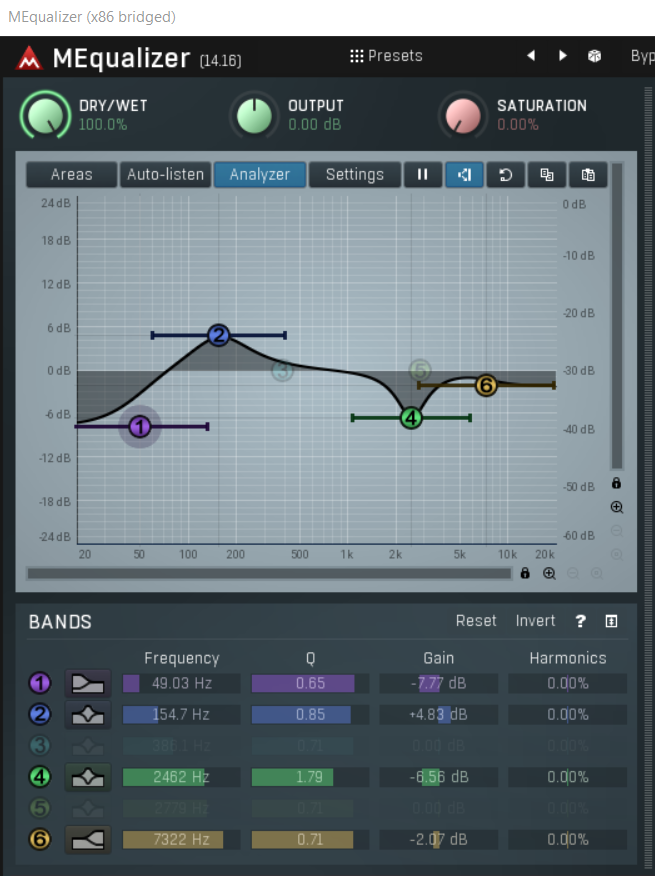Open the Bands help question mark
Image resolution: width=655 pixels, height=876 pixels.
(x=581, y=621)
